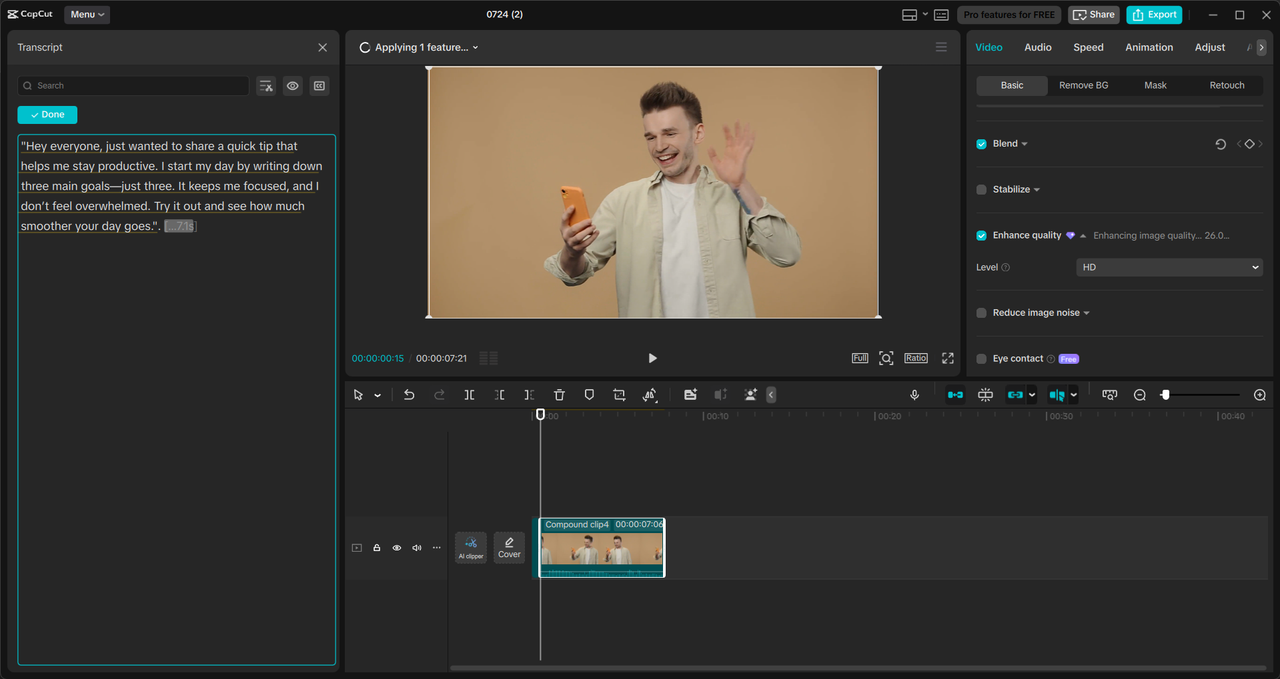Click the Preview eye icon in the Transcript panel

click(x=292, y=86)
